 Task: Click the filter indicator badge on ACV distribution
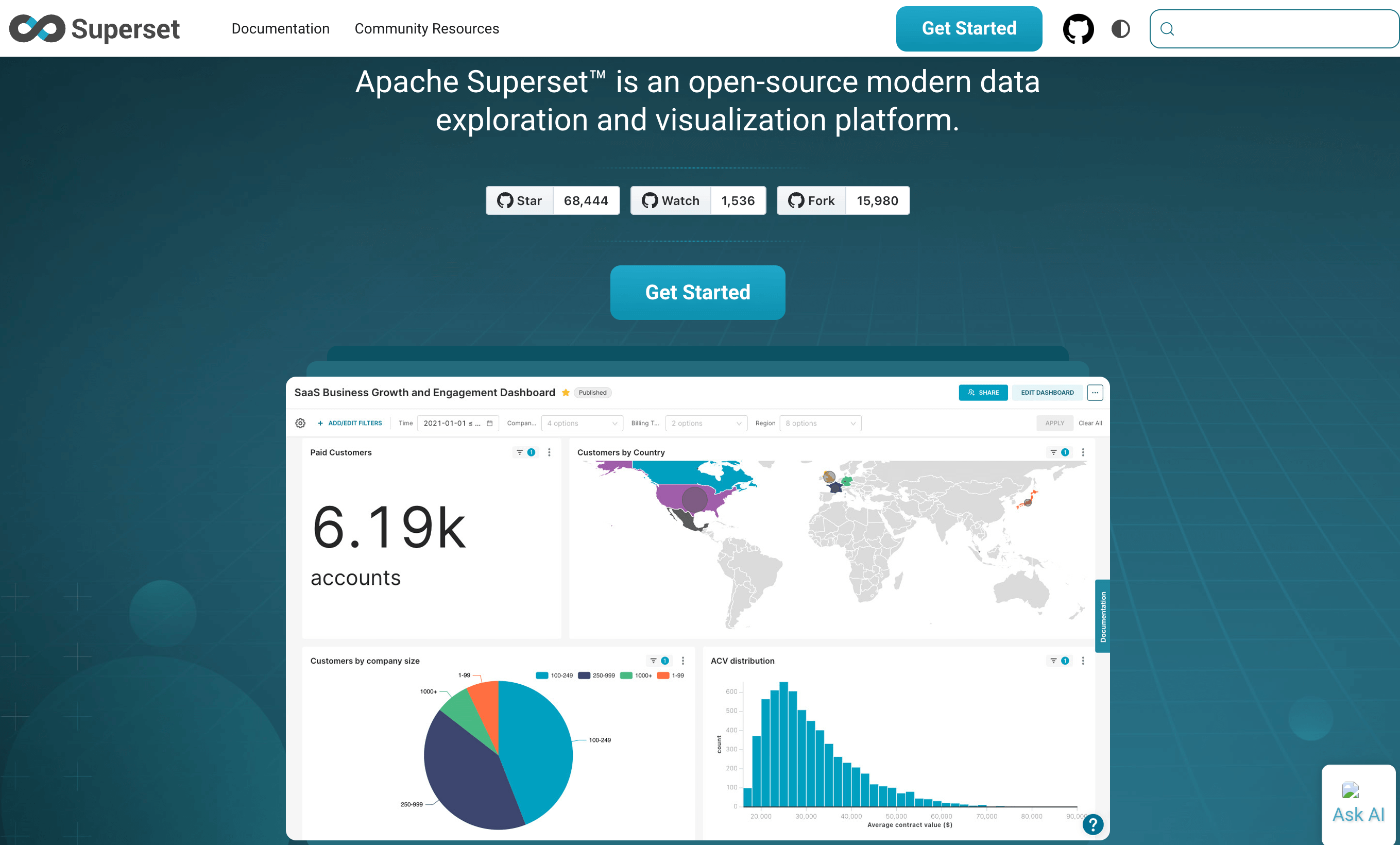pyautogui.click(x=1065, y=661)
